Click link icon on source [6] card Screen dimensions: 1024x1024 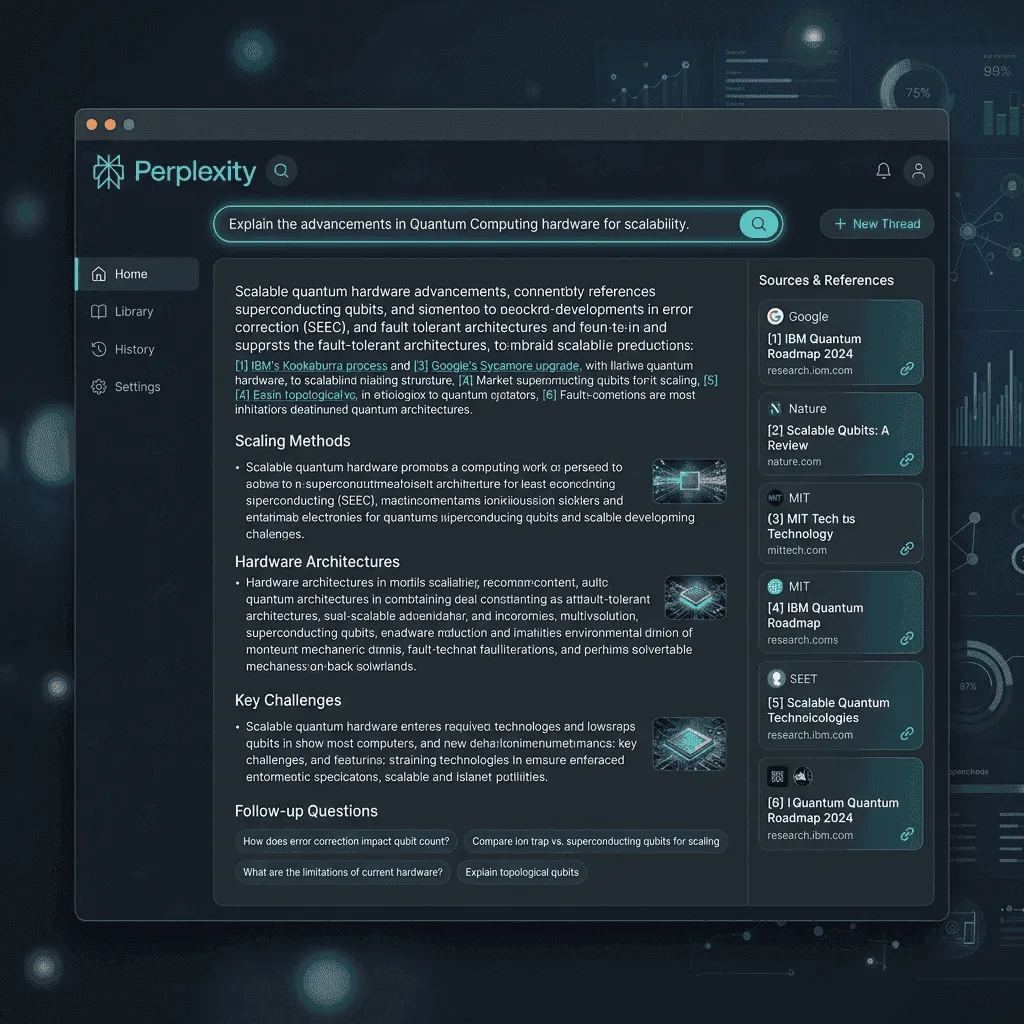(907, 834)
